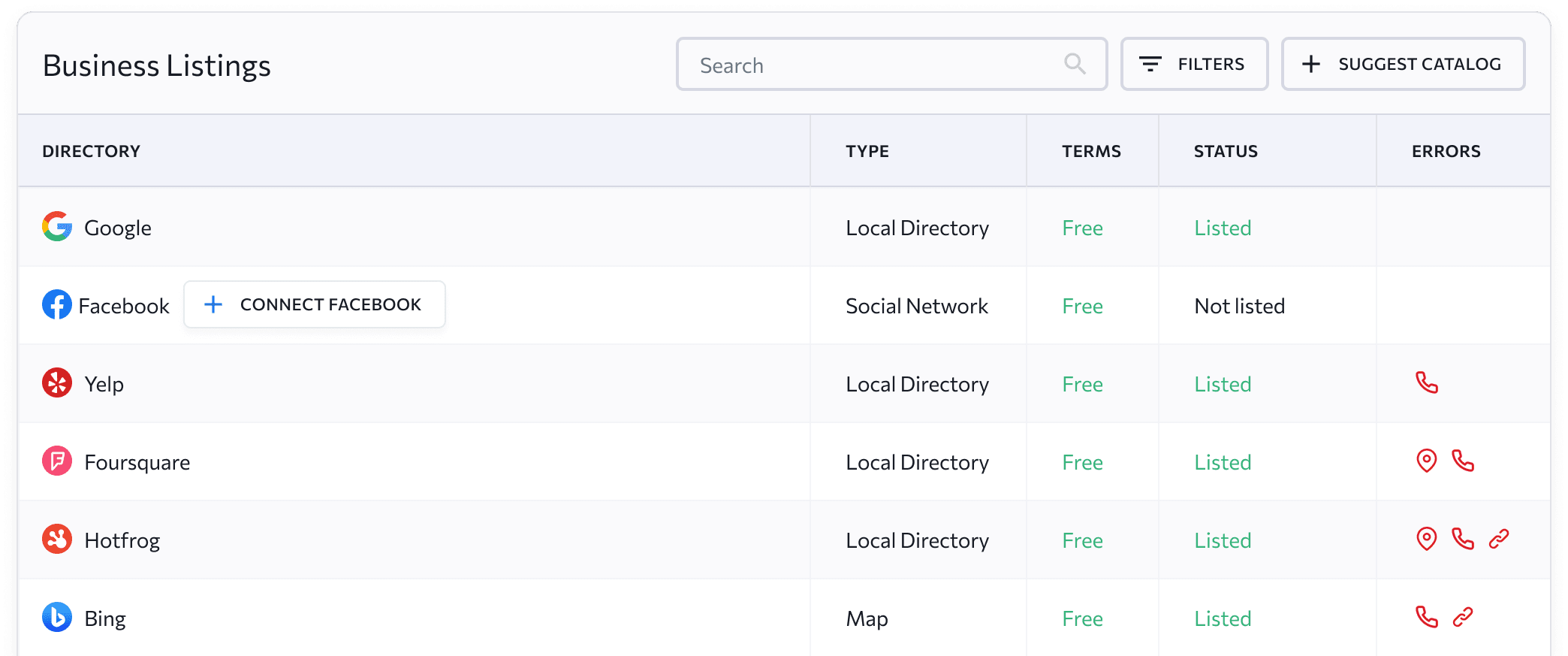
Task: Click the magnifying glass search icon
Action: coord(1075,64)
